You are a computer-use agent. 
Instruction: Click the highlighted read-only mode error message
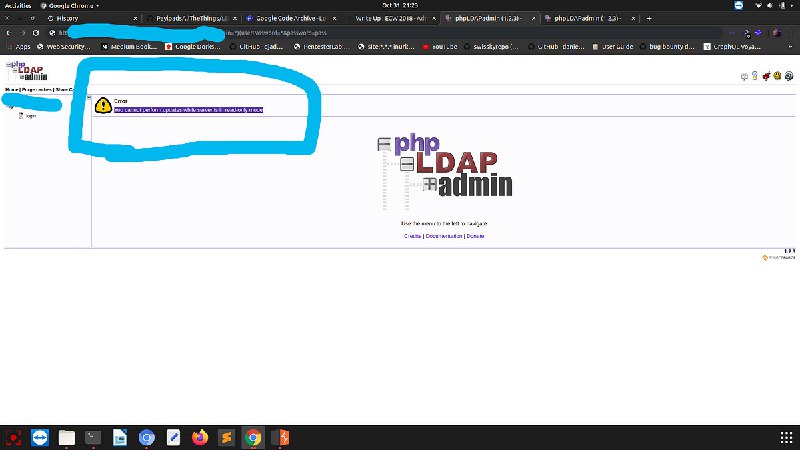(188, 110)
